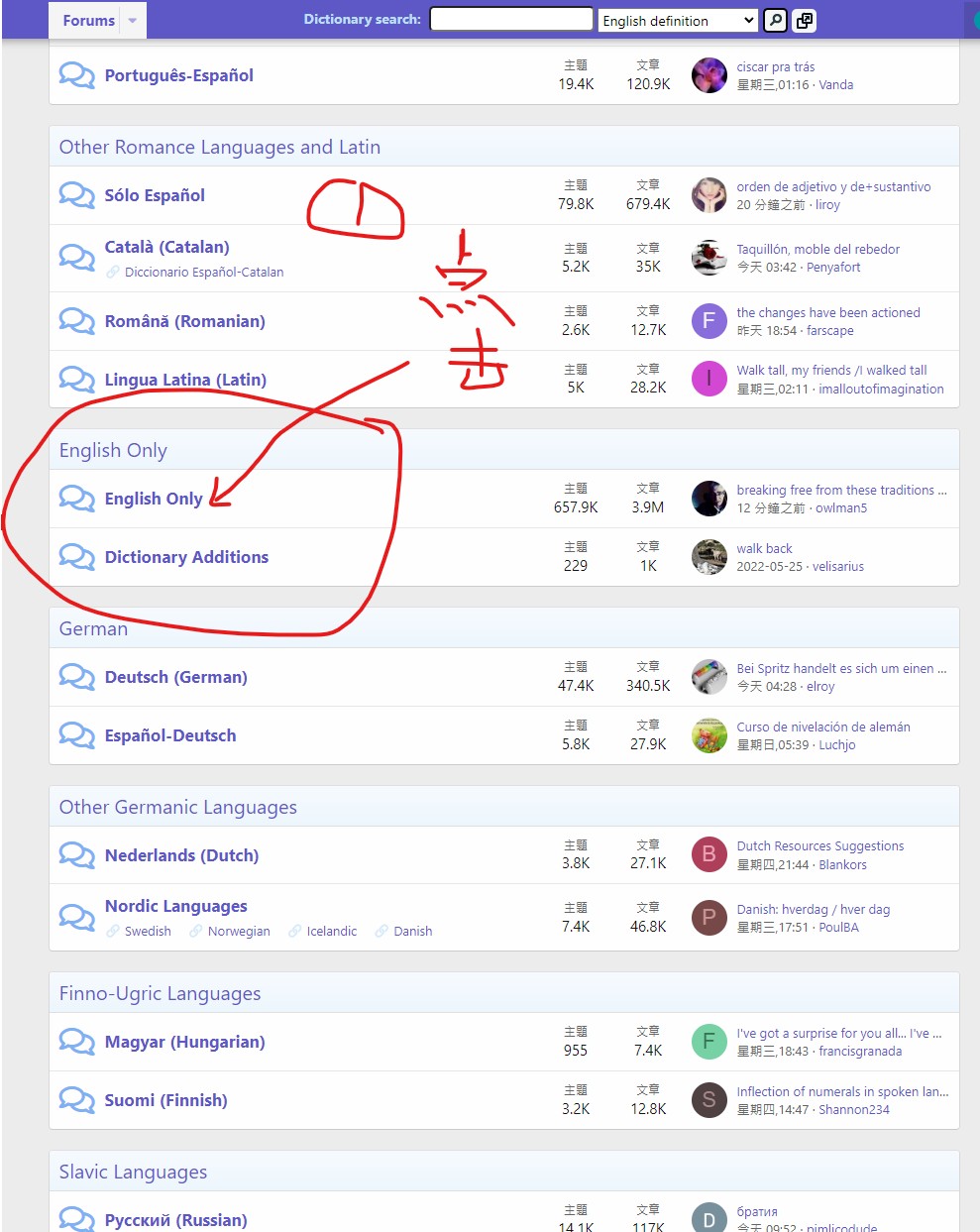
Task: Click avatar next to 'ciscar pra trás'
Action: [709, 75]
